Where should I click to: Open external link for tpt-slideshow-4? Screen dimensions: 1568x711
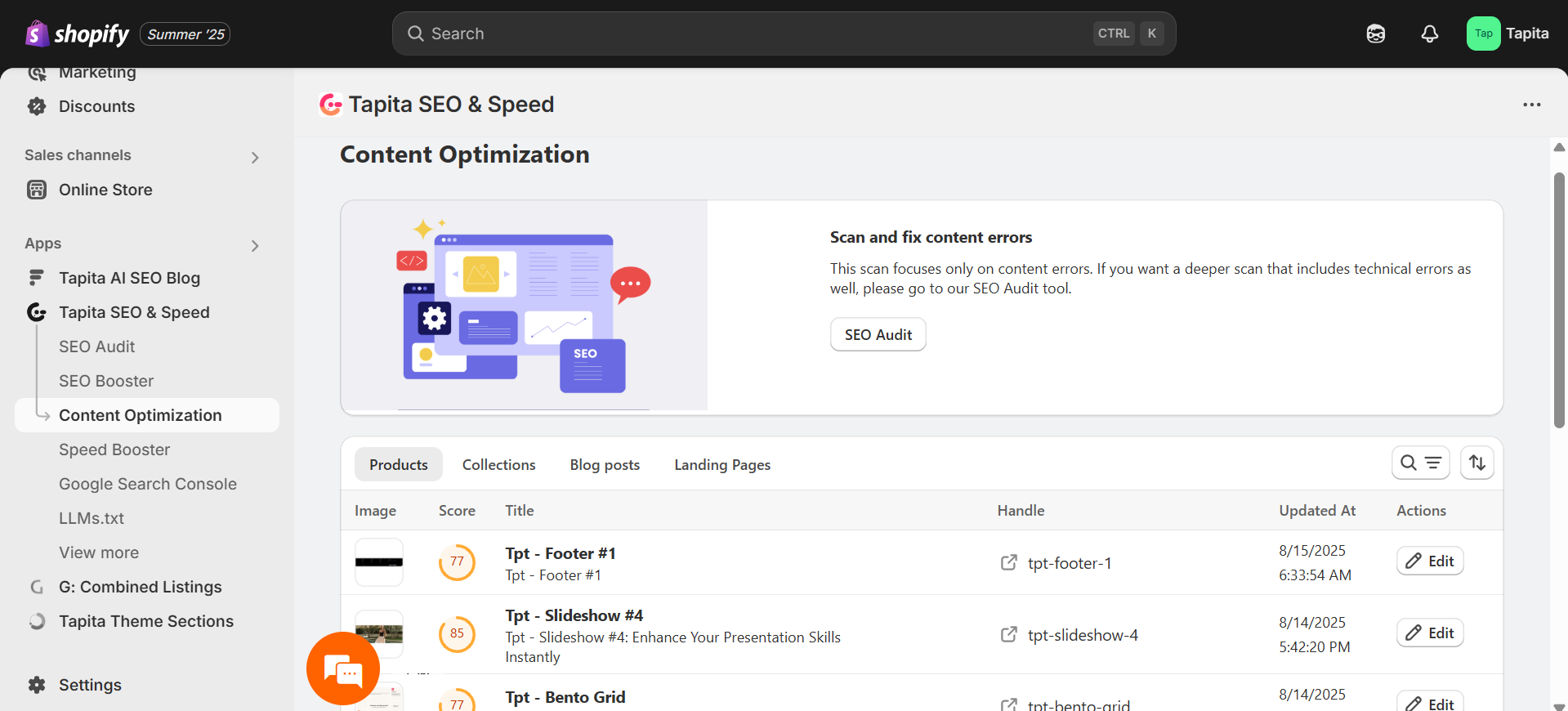point(1009,634)
